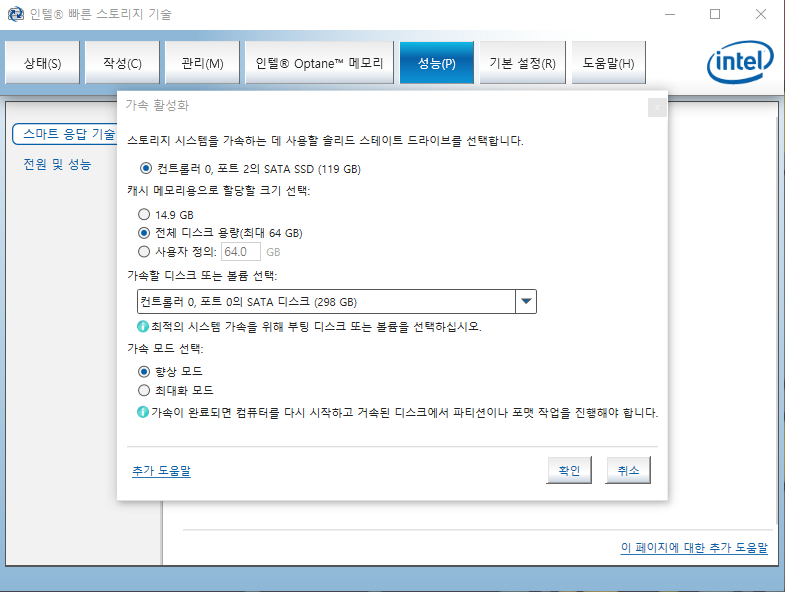Click the 캐시 메모리용으로 할당할 크기 선택 label

218,191
